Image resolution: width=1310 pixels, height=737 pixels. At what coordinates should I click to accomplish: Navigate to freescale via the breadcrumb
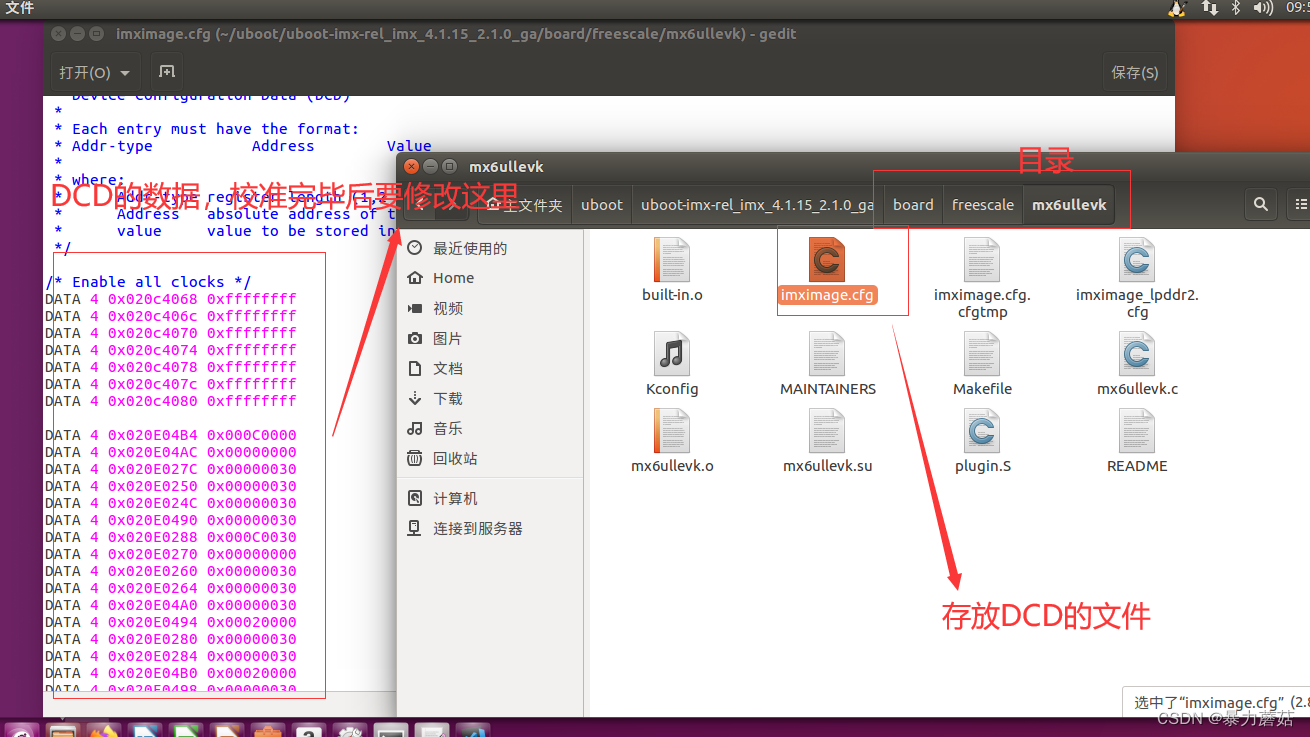(982, 204)
